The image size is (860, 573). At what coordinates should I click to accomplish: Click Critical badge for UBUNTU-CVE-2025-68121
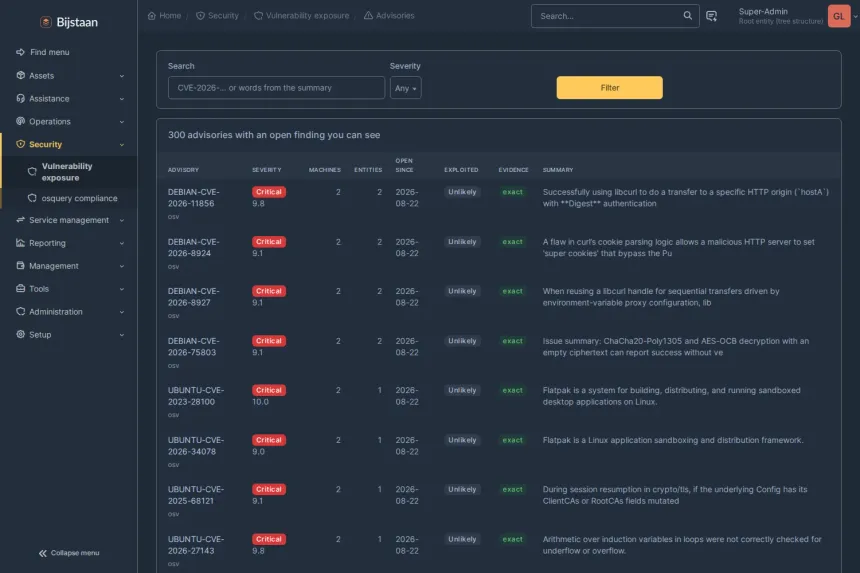[x=269, y=489]
